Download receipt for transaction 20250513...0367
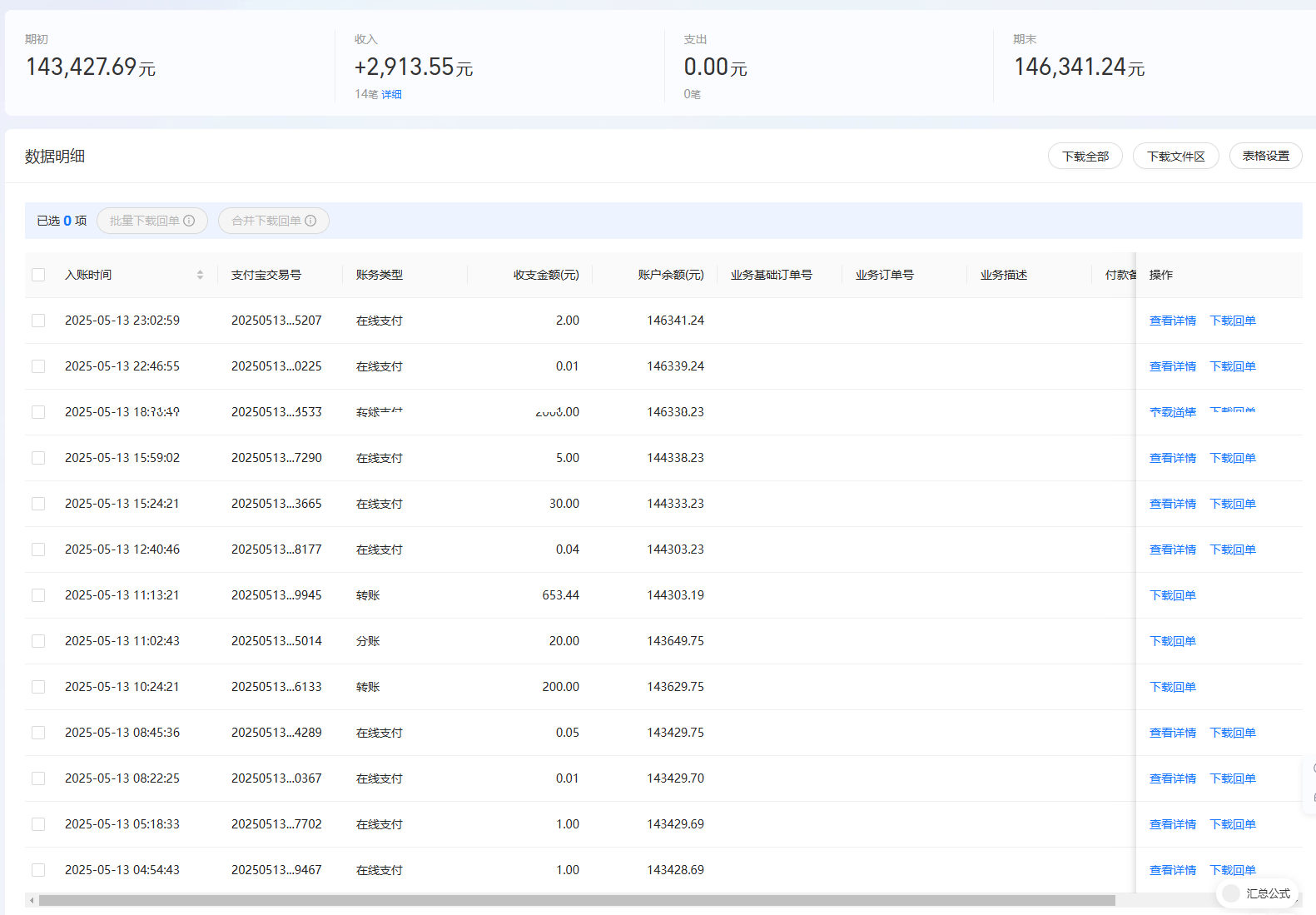This screenshot has width=1316, height=915. pyautogui.click(x=1233, y=778)
